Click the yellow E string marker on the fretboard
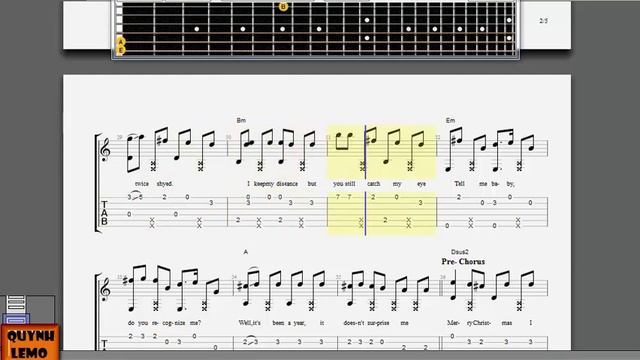This screenshot has width=640, height=360. (121, 50)
